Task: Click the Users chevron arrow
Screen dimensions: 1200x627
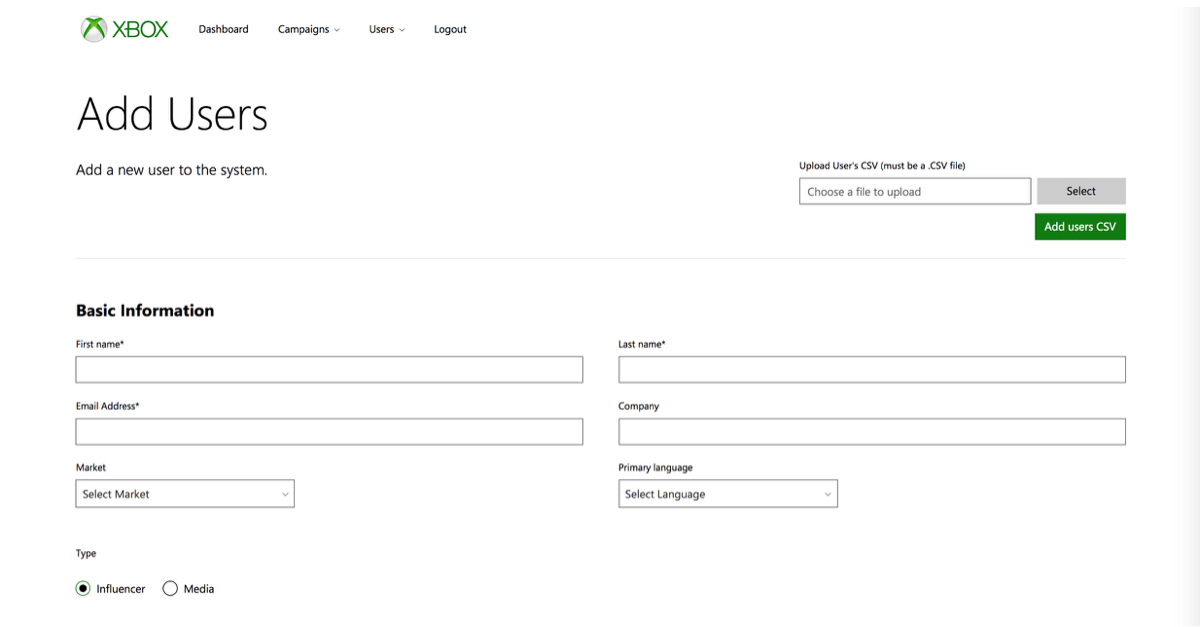Action: pyautogui.click(x=402, y=30)
